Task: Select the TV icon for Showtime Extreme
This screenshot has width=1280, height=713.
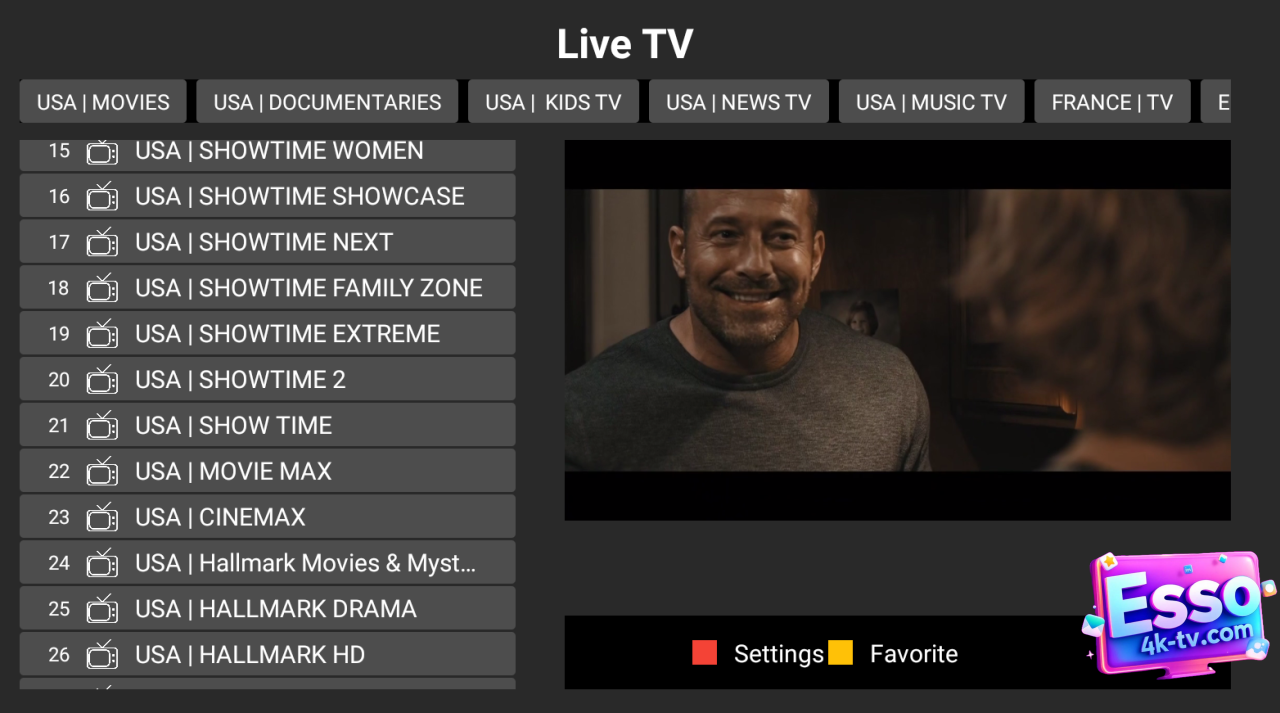Action: point(102,334)
